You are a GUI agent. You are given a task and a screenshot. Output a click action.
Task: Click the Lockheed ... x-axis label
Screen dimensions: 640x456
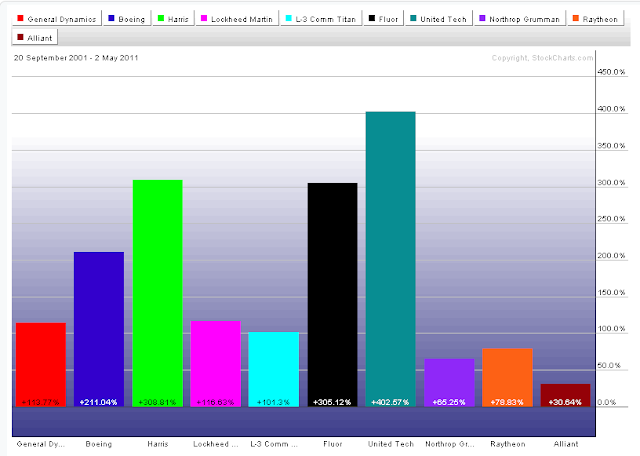216,444
